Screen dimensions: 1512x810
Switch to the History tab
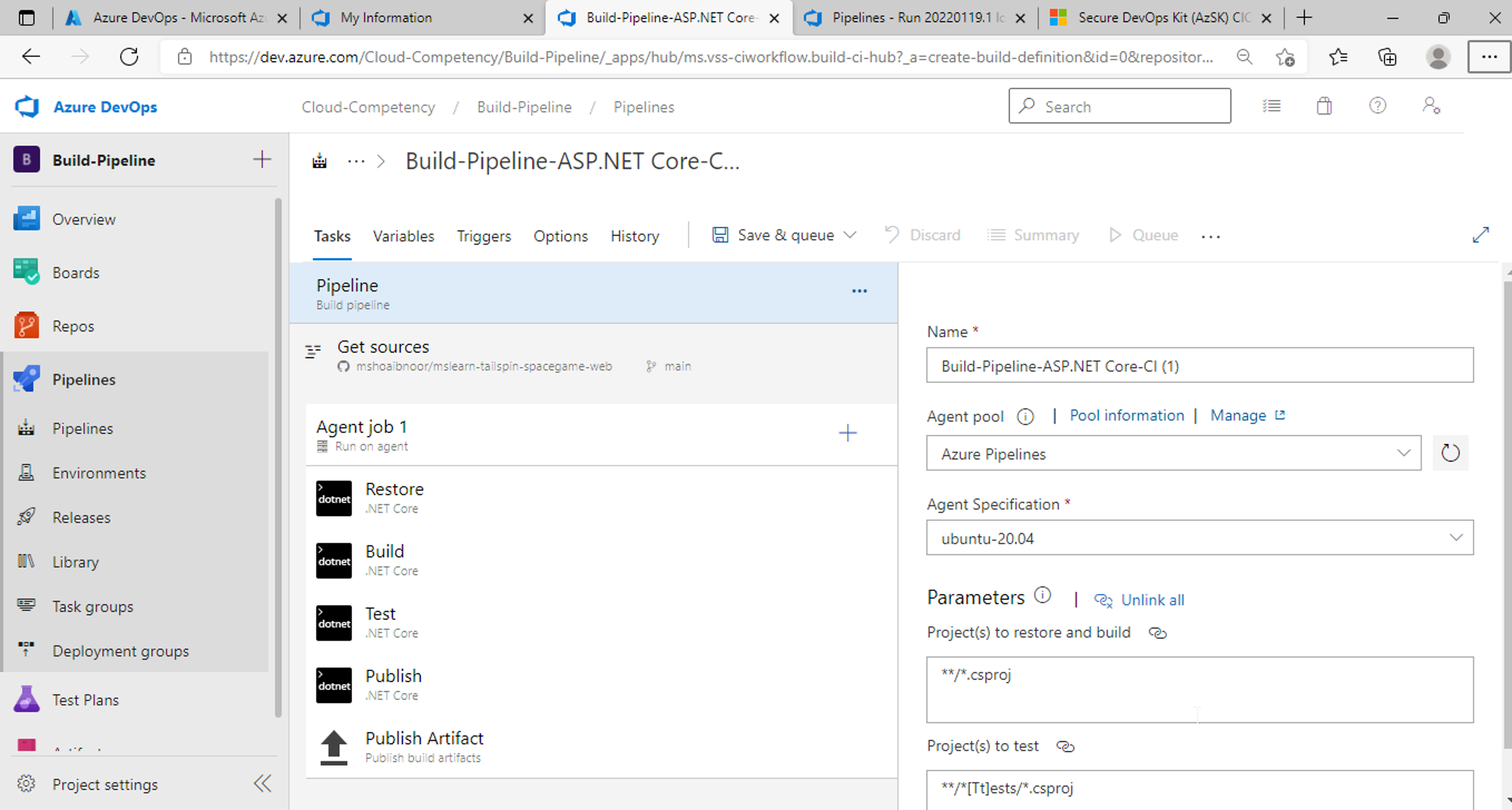click(x=635, y=236)
